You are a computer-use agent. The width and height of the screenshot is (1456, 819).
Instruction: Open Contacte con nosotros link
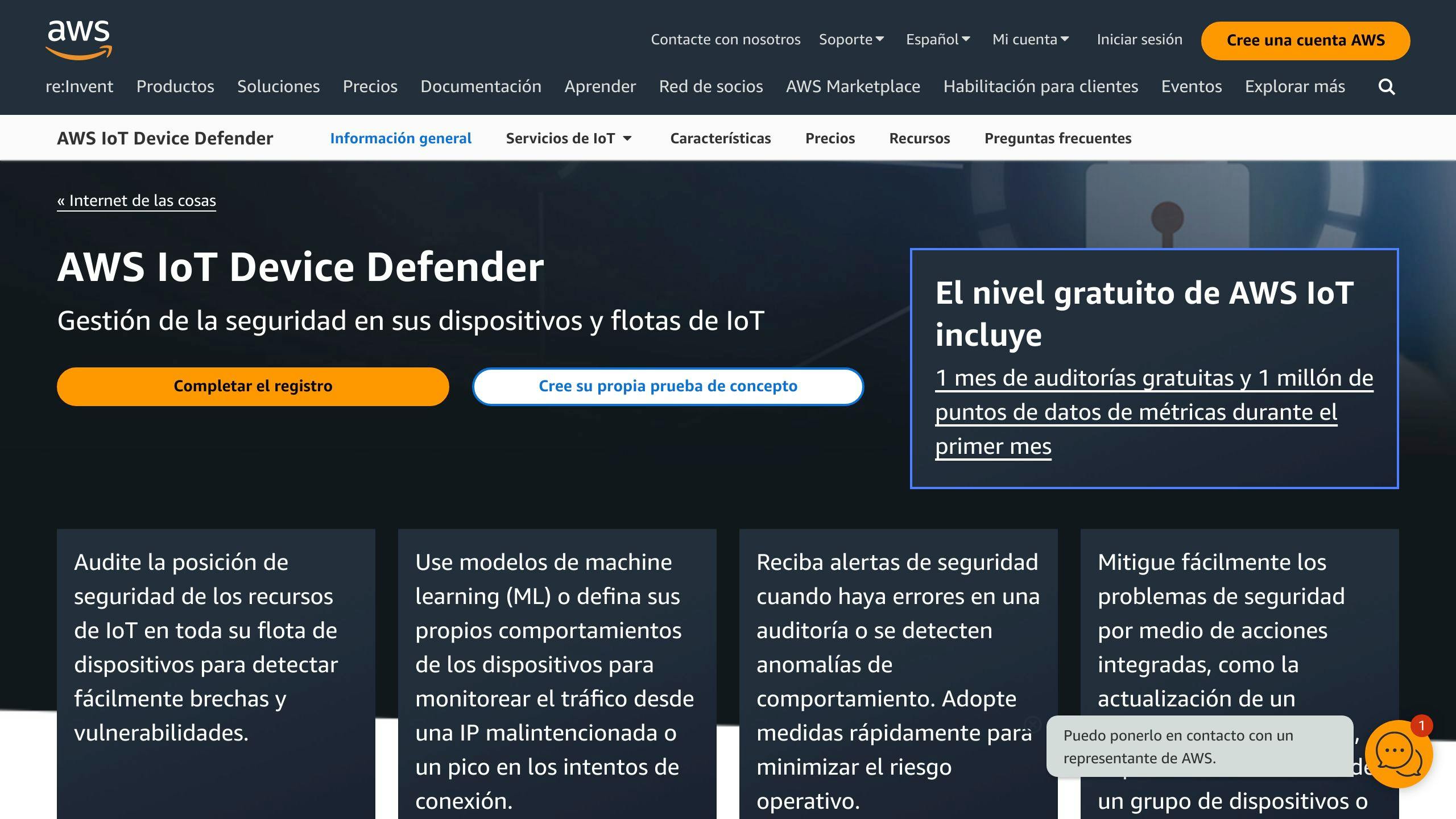[x=725, y=39]
